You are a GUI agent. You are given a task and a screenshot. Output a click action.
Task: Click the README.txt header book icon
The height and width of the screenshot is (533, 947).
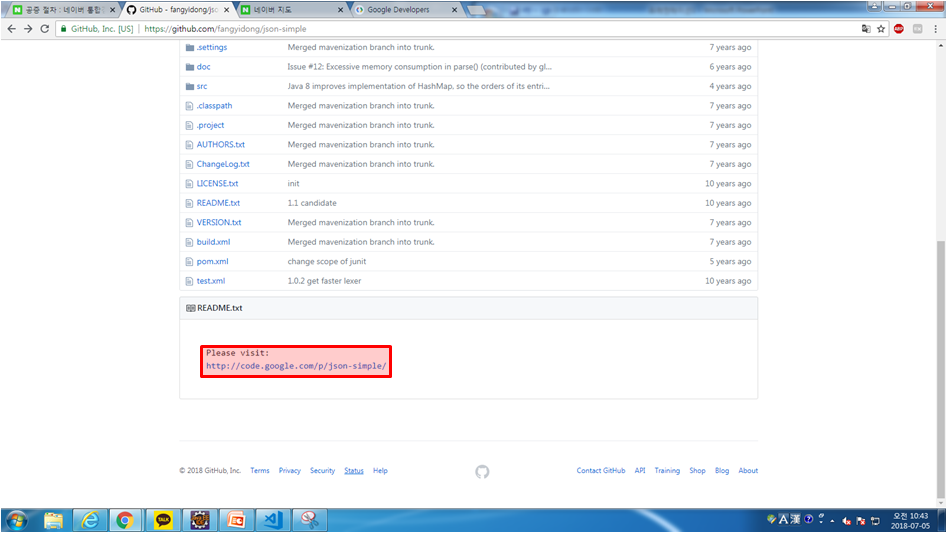click(x=190, y=308)
